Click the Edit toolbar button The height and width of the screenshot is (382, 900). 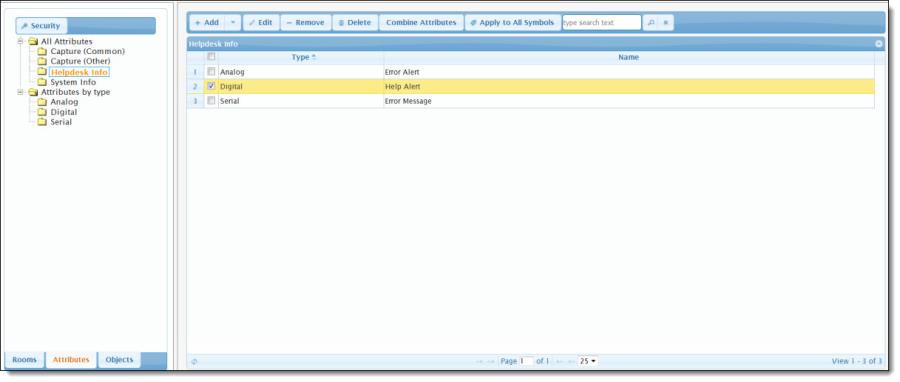(261, 23)
